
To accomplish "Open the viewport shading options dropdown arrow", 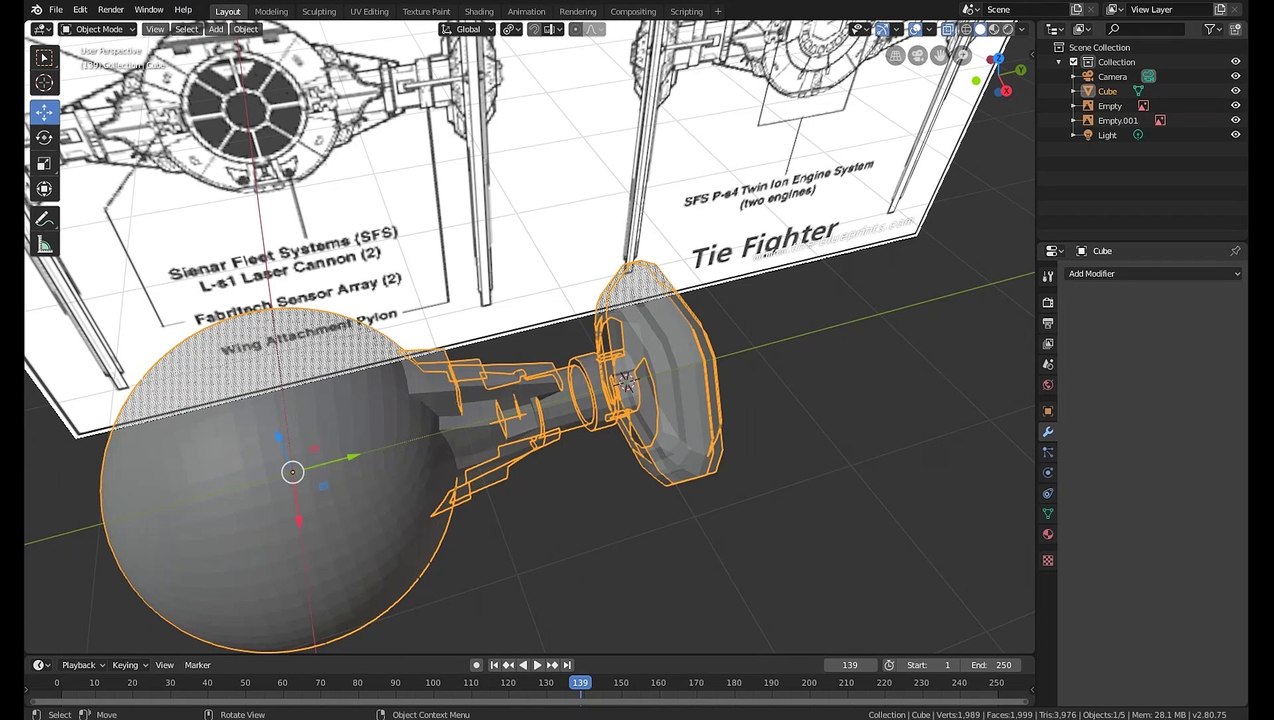I will (1021, 29).
